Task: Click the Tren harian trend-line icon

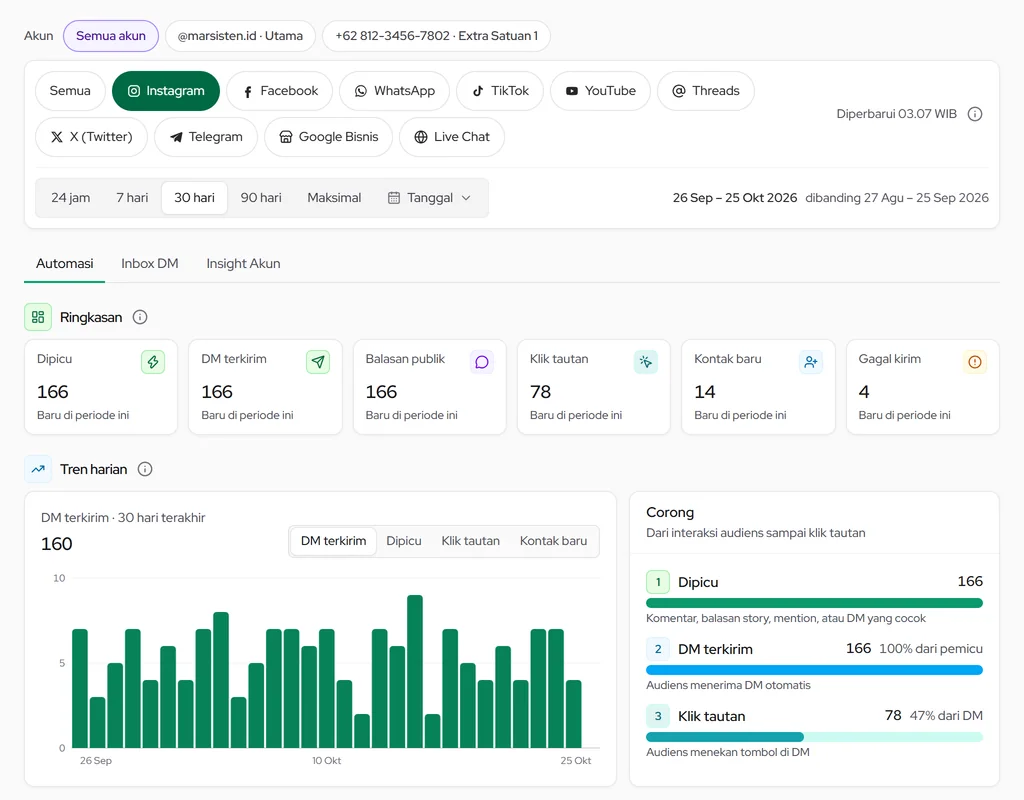Action: pyautogui.click(x=38, y=470)
